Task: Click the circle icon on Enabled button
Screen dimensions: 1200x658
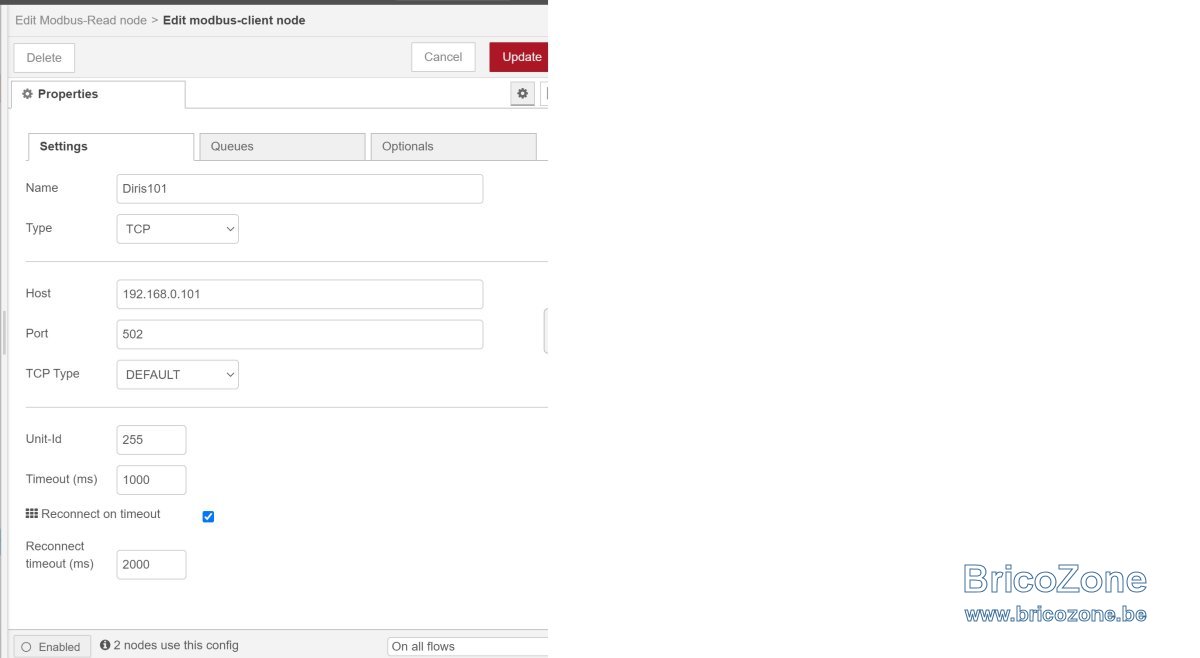Action: [26, 647]
